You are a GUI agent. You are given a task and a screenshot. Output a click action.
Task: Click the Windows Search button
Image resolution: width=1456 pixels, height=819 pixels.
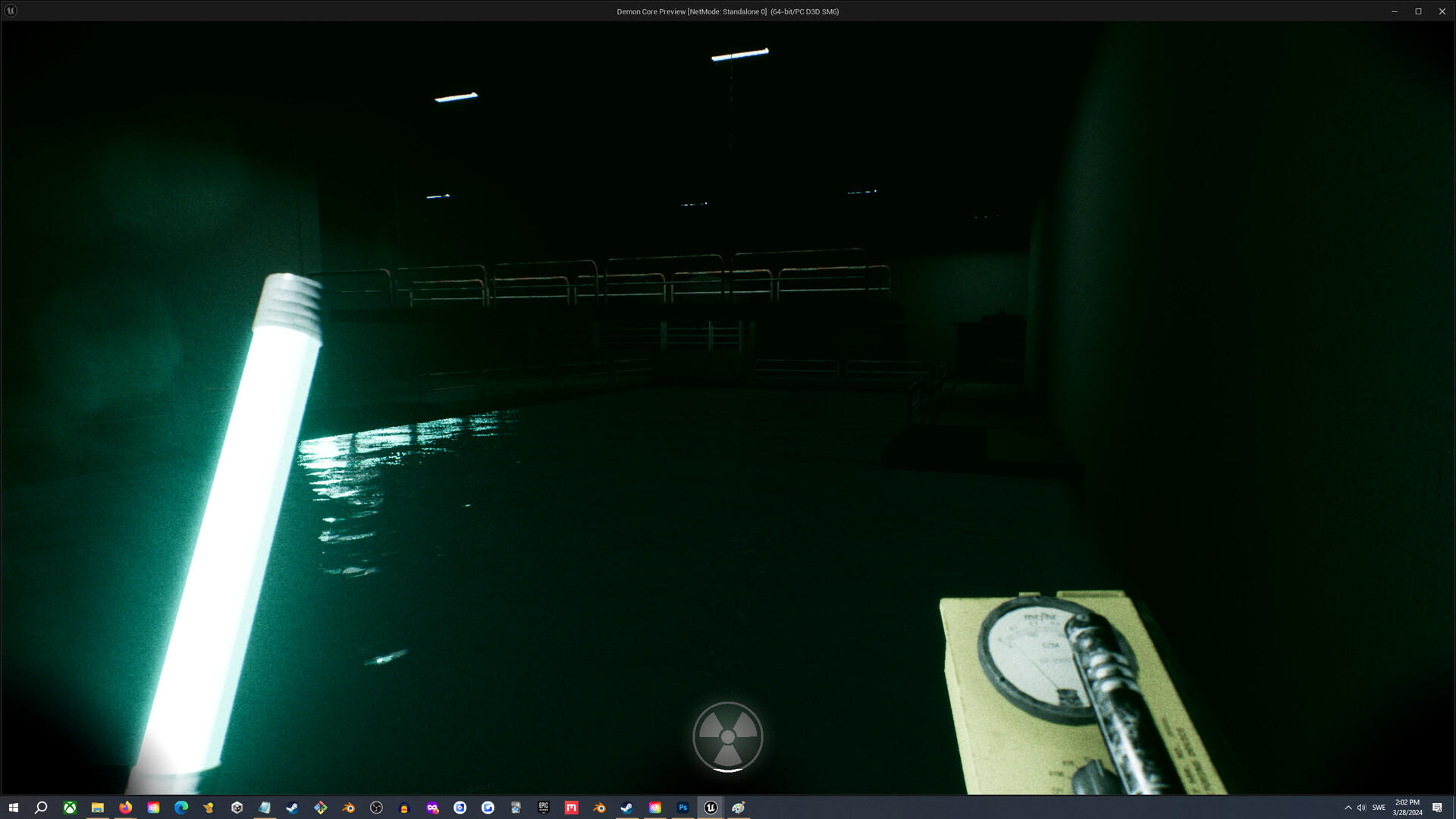tap(42, 808)
